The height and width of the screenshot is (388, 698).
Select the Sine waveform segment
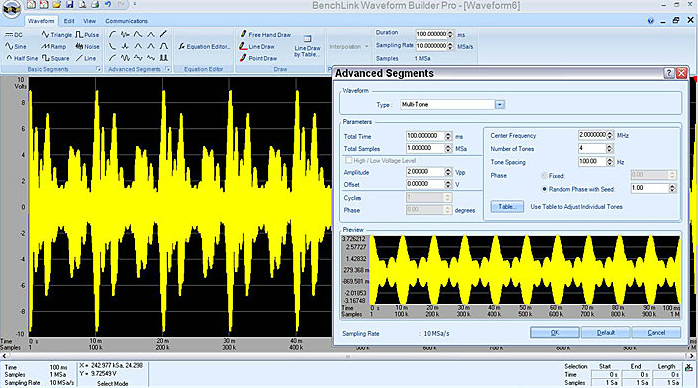click(x=16, y=46)
